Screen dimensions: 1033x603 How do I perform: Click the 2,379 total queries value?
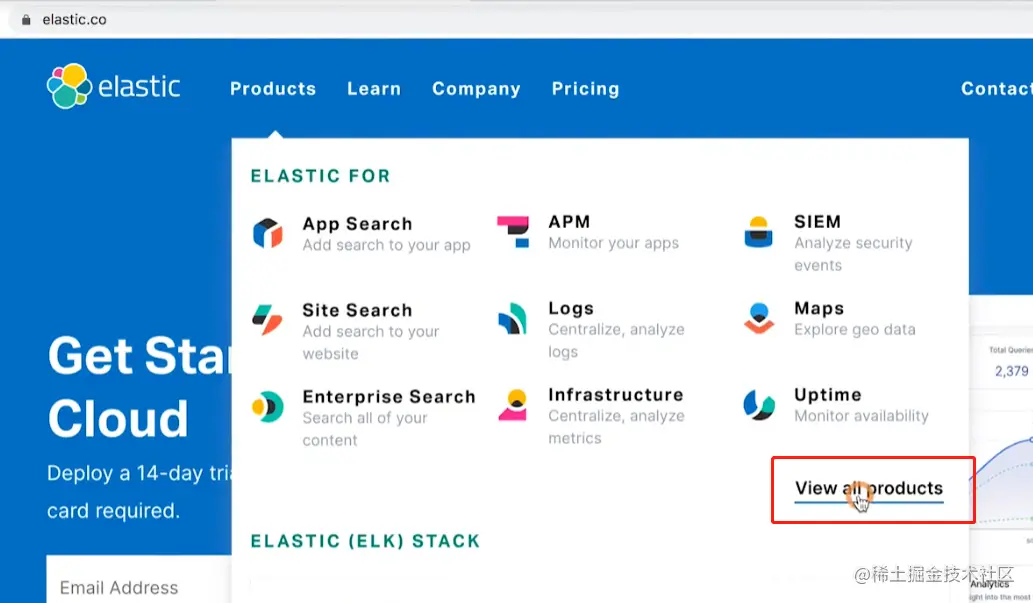1011,371
